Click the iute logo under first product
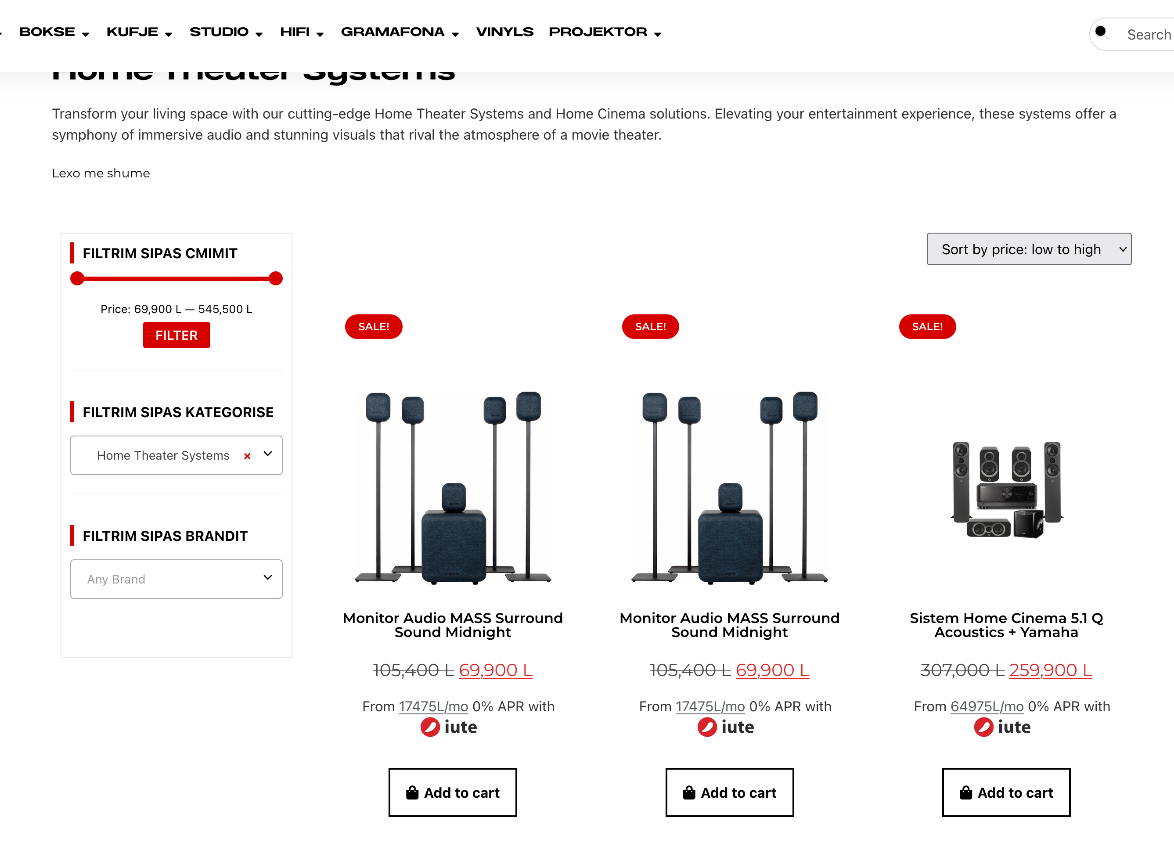Screen dimensions: 1174x861 coord(449,727)
